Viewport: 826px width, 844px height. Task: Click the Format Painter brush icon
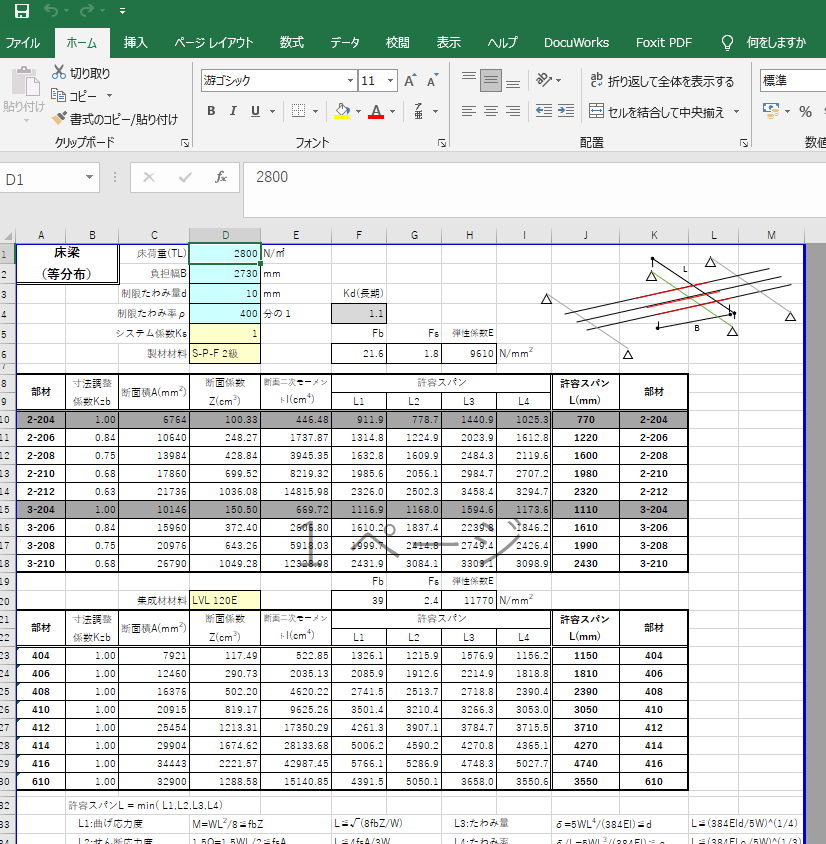[x=60, y=119]
